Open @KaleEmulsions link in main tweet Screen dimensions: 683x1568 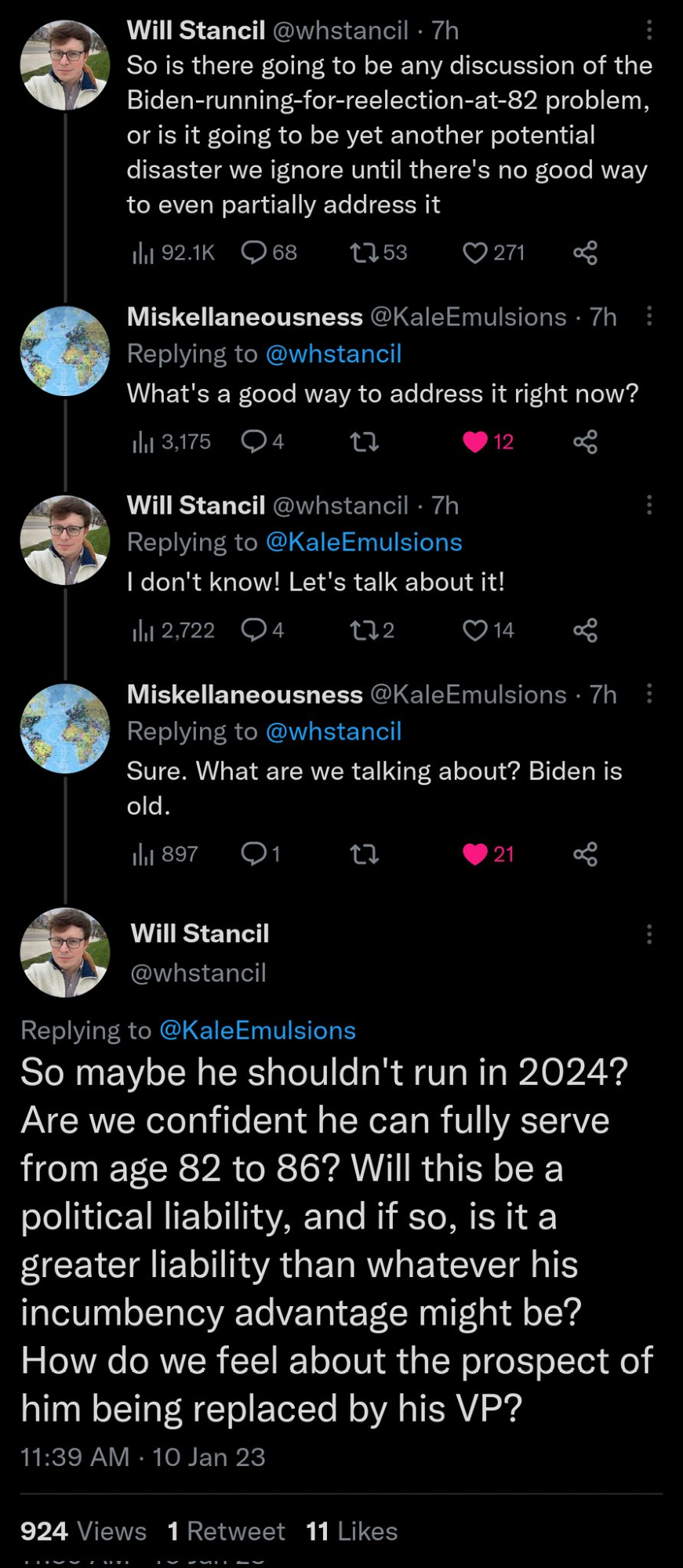[x=257, y=1030]
